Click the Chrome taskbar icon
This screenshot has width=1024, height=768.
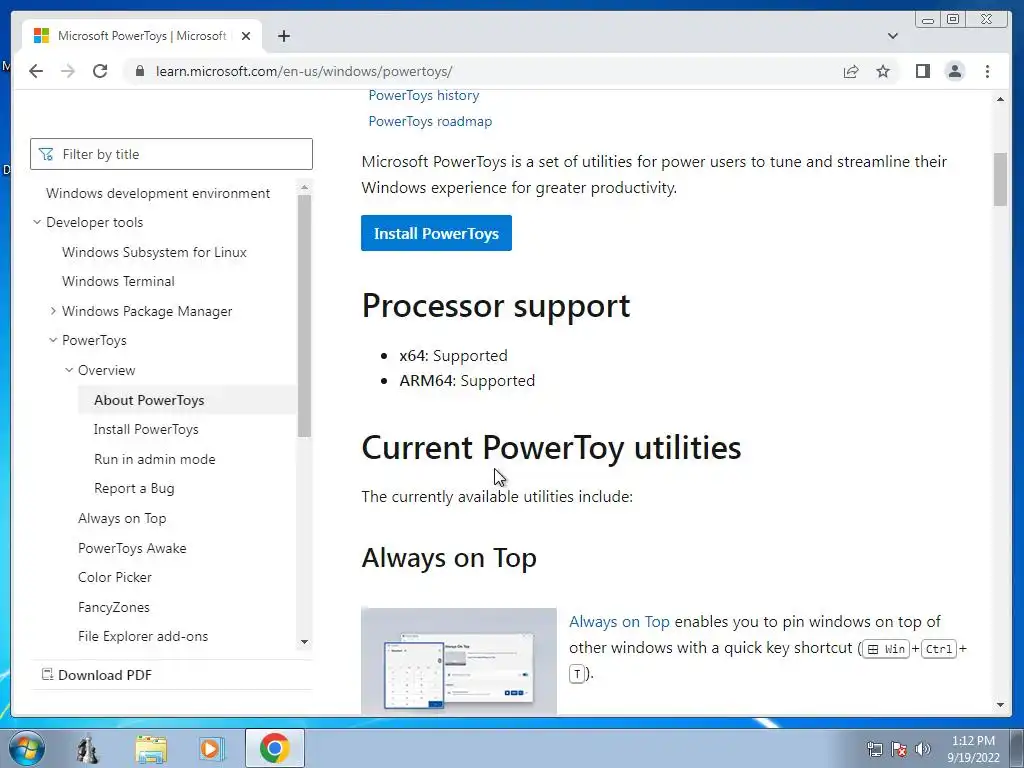[x=274, y=748]
